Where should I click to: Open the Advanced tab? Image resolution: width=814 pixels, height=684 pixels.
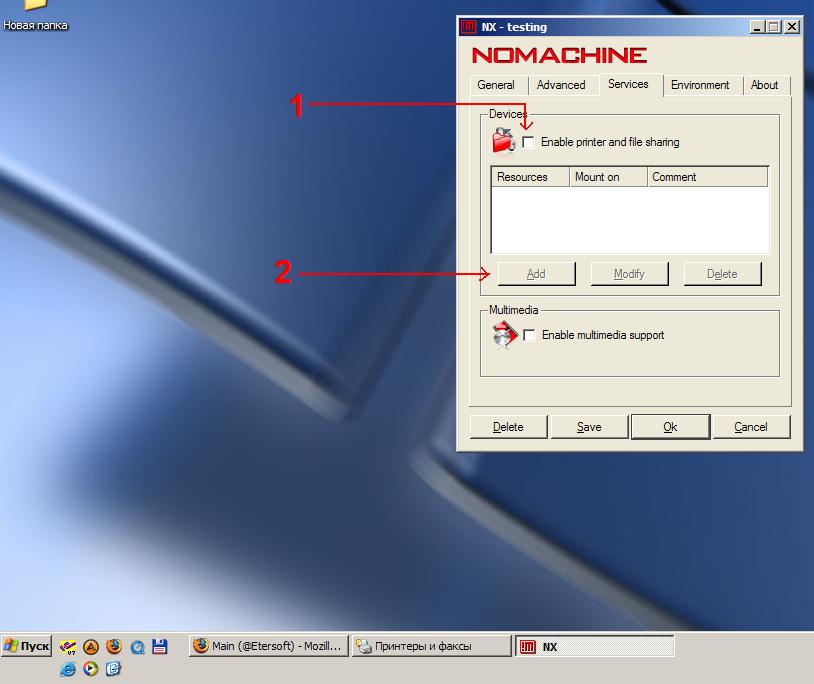(x=561, y=85)
